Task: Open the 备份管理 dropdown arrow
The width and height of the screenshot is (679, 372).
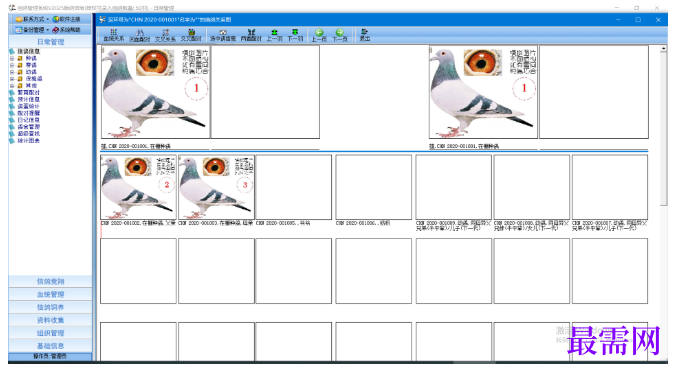Action: (x=48, y=30)
